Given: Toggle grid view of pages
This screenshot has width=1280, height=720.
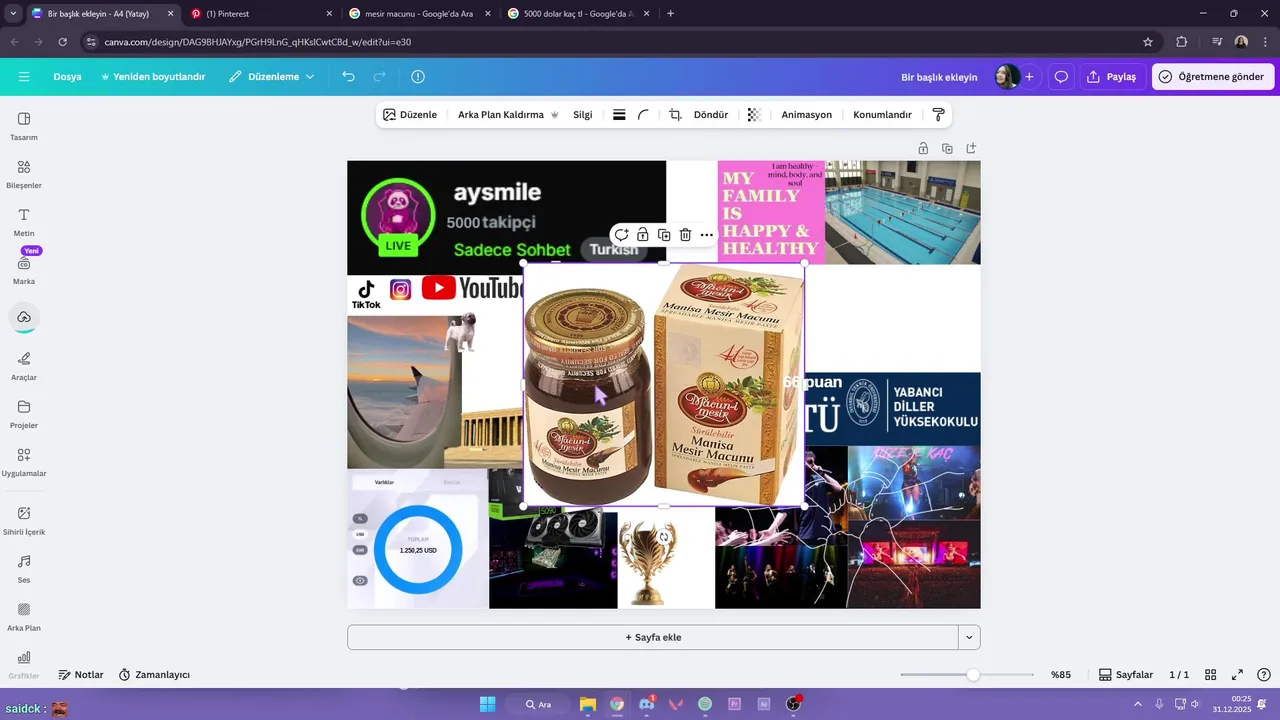Looking at the screenshot, I should click(x=1210, y=675).
